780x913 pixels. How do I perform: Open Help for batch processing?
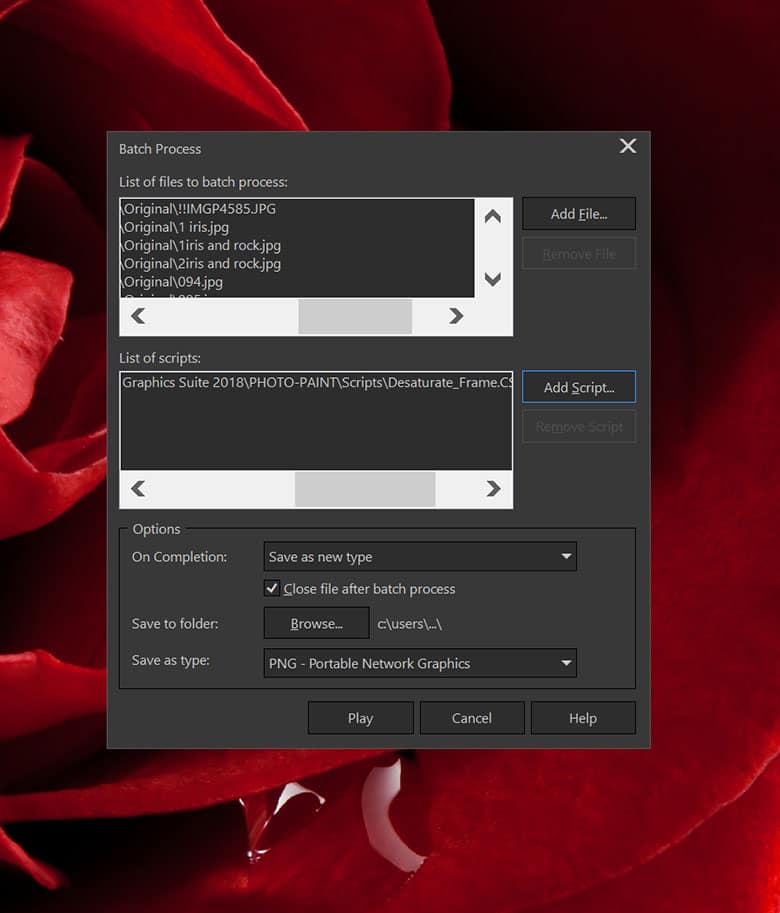(582, 718)
